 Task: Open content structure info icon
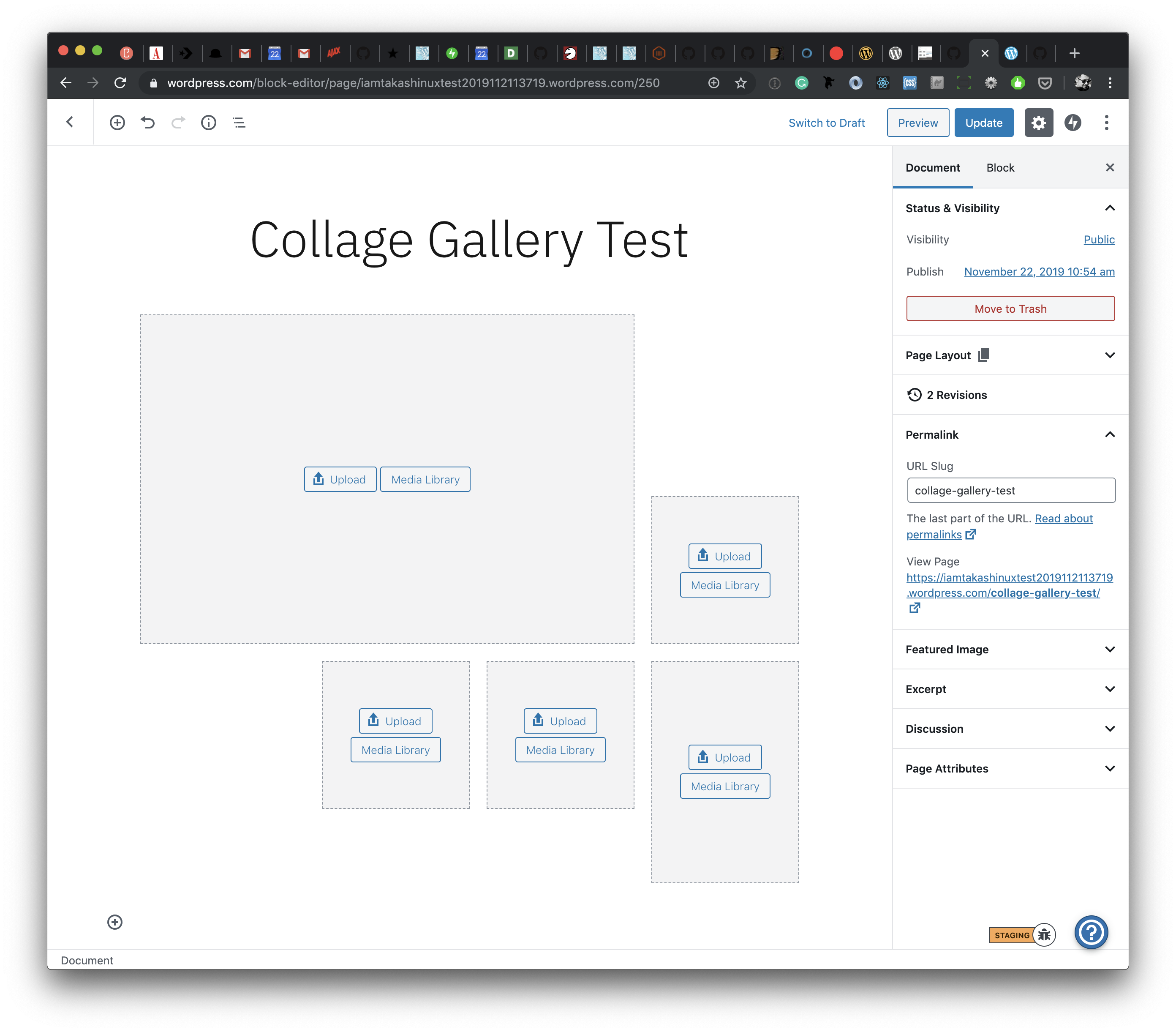[208, 123]
